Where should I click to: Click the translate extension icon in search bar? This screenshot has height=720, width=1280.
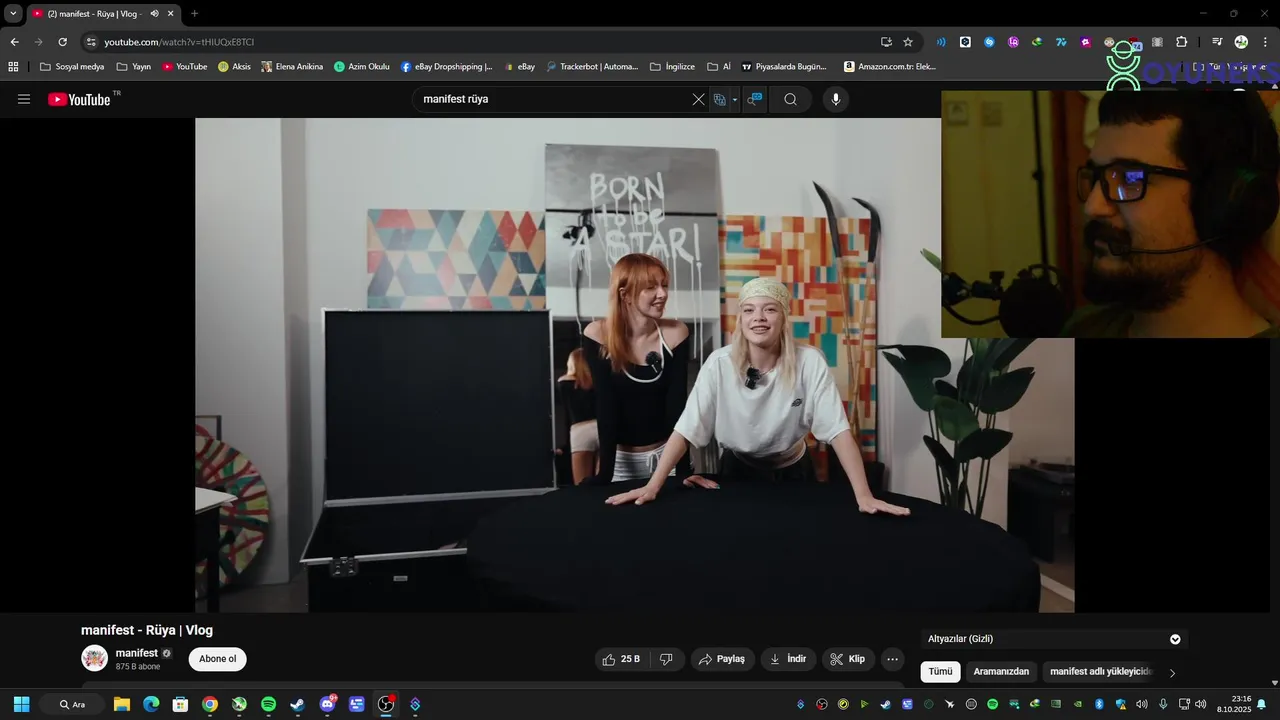coord(719,99)
